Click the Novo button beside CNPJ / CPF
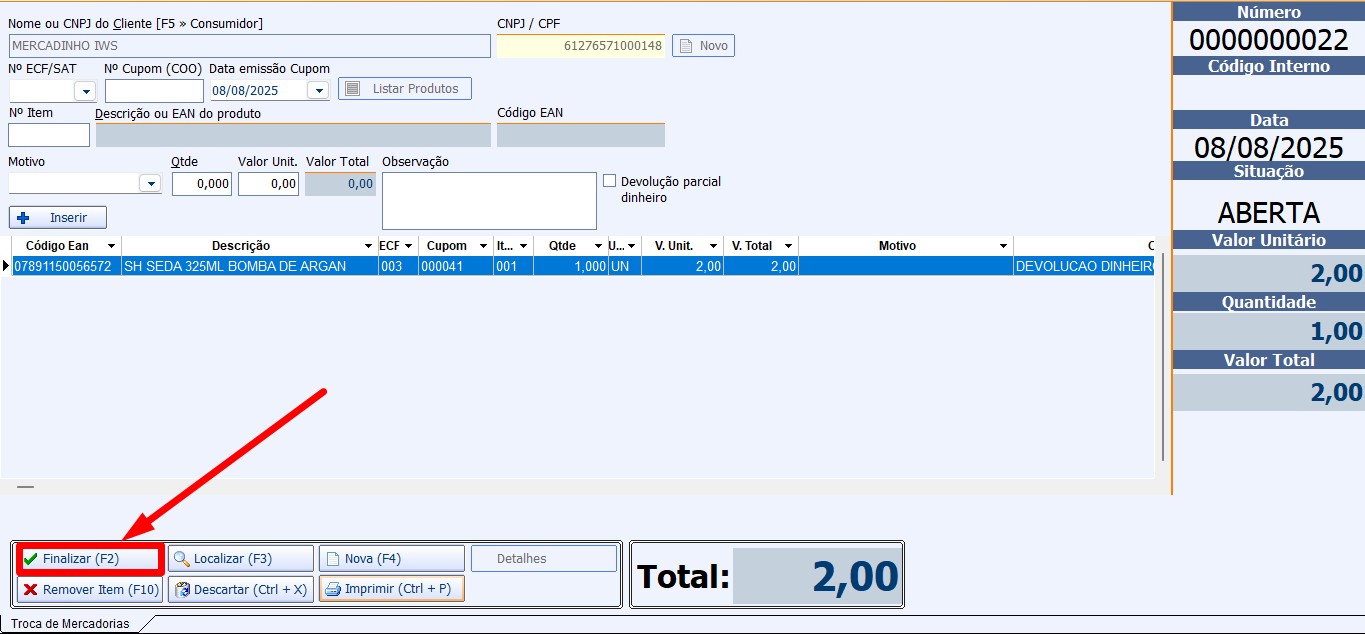The height and width of the screenshot is (634, 1365). point(703,46)
